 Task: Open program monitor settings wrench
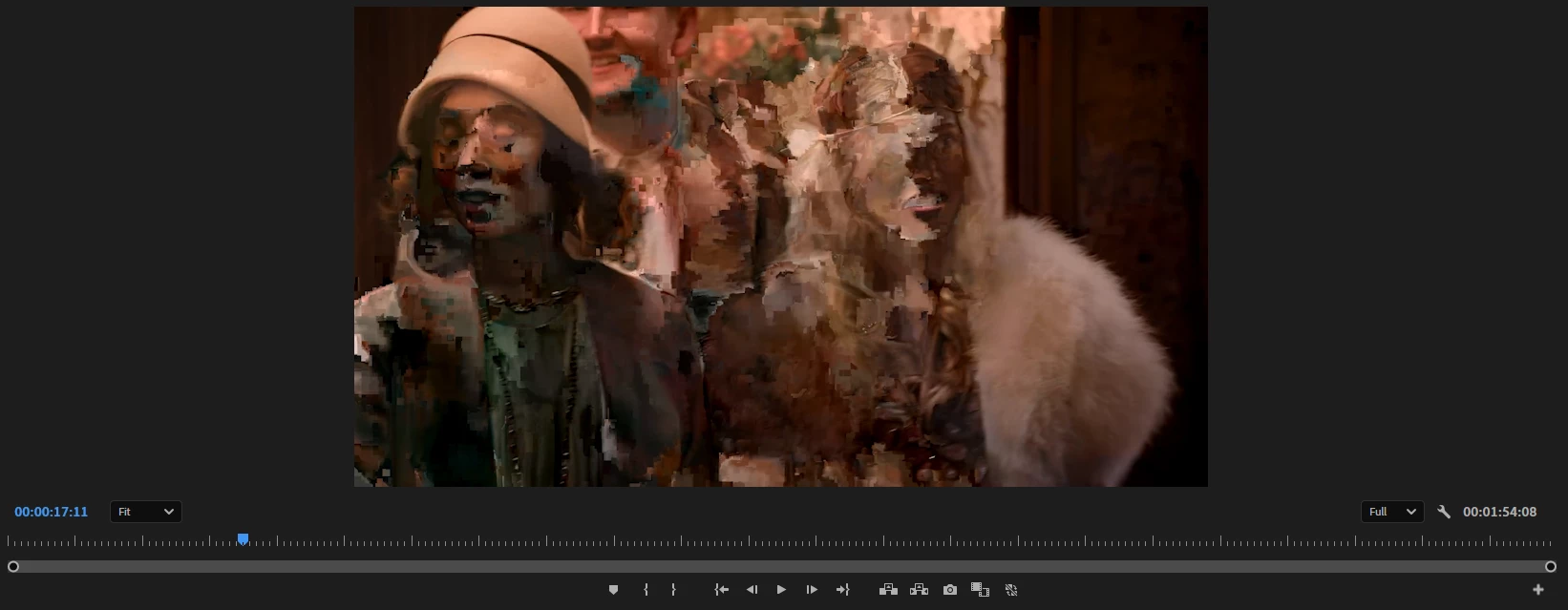click(1444, 512)
